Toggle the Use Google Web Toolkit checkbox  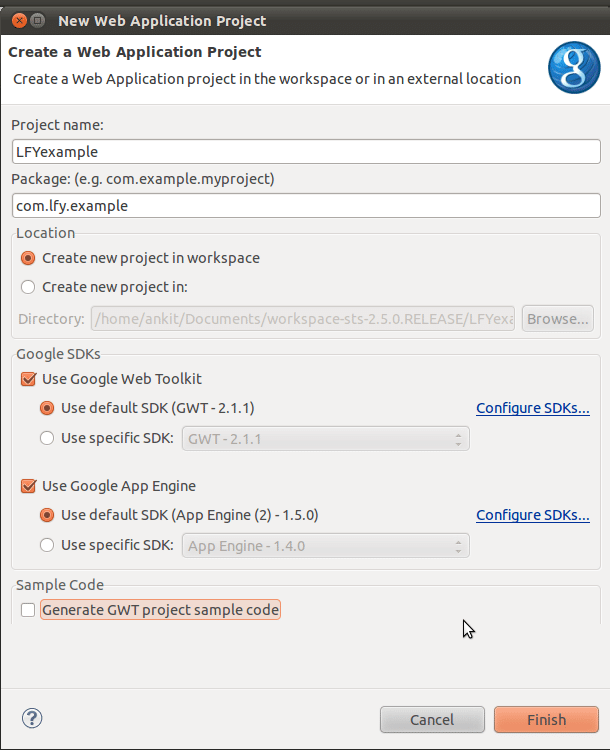pyautogui.click(x=28, y=379)
